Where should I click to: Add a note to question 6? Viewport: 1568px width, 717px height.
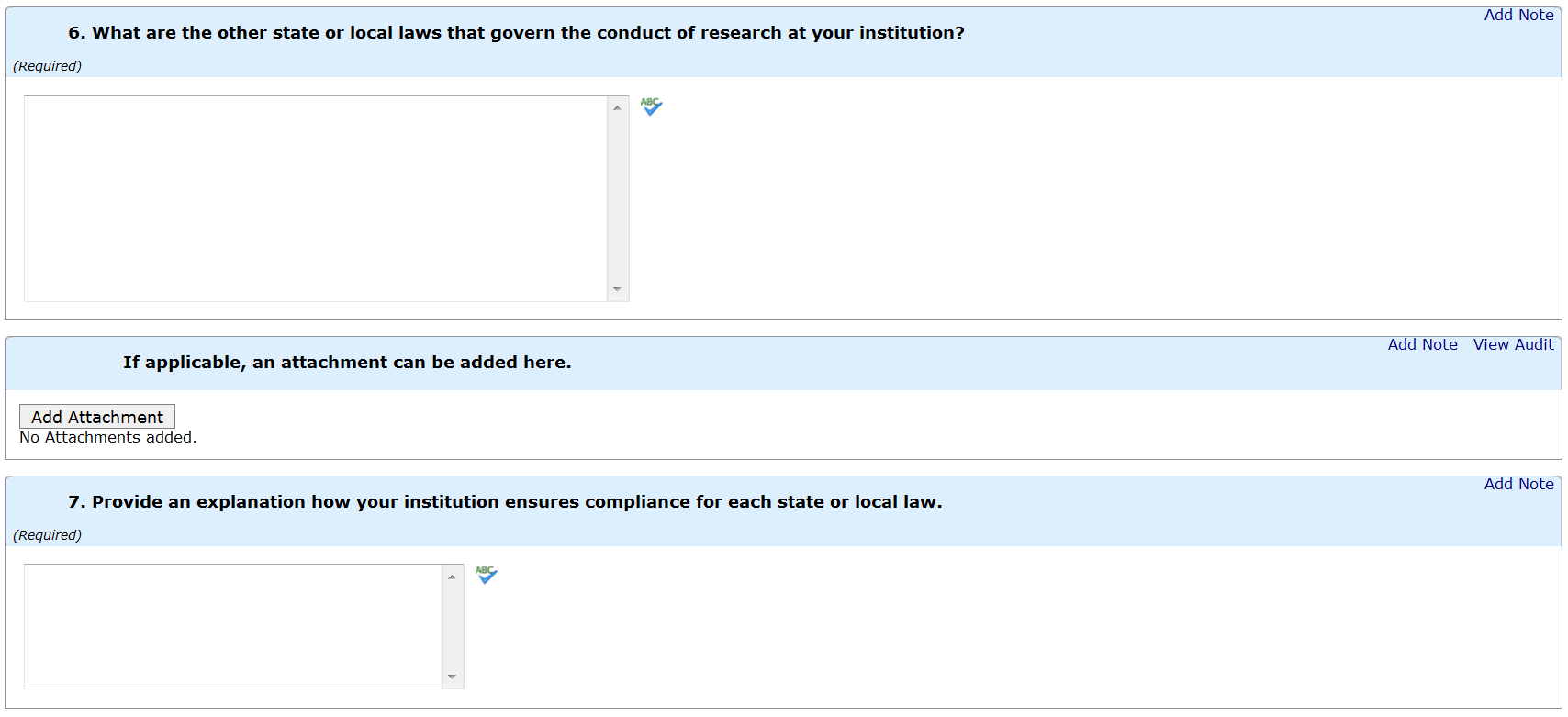click(x=1518, y=15)
